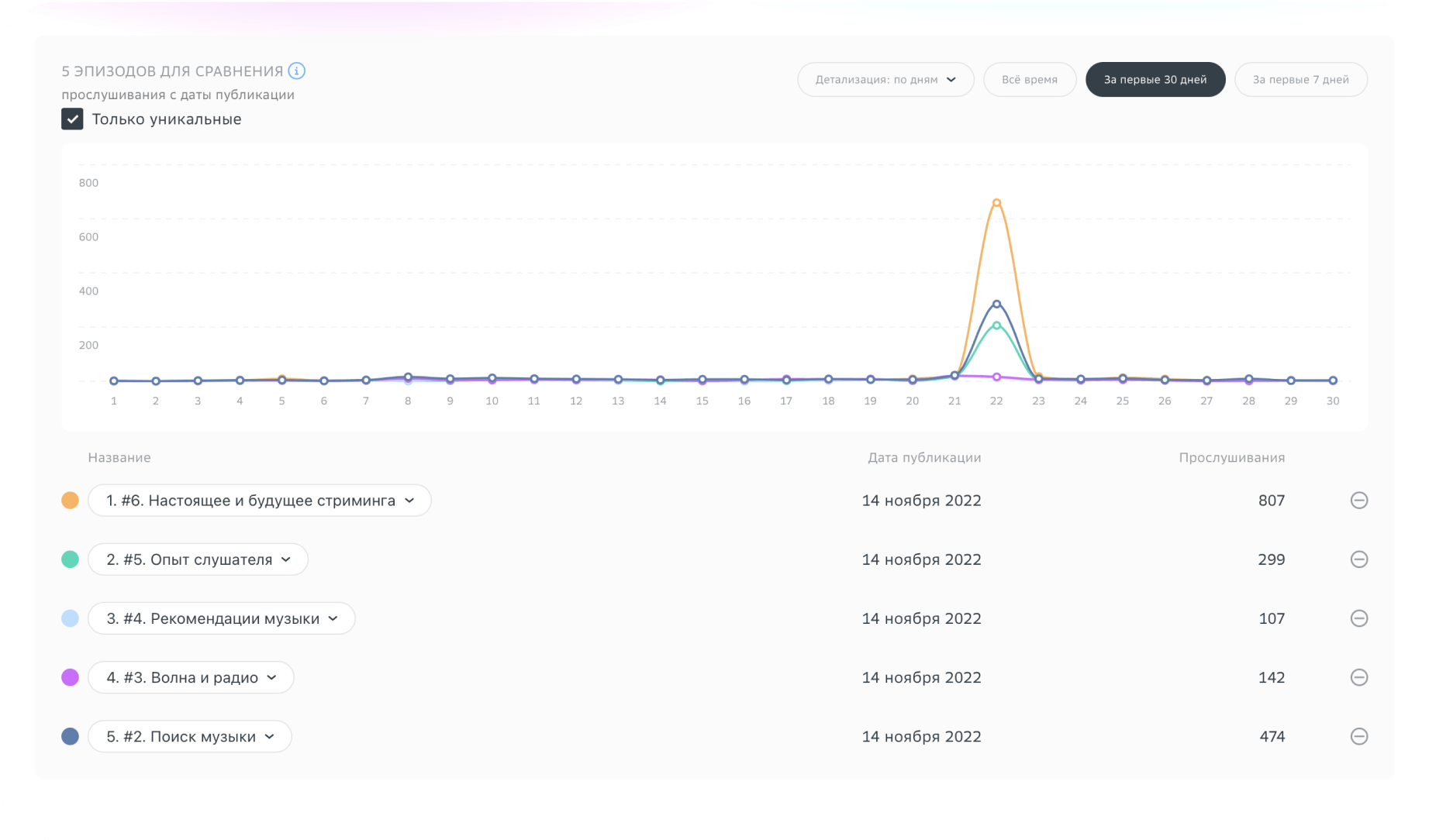Toggle the Только уникальные checkbox
The width and height of the screenshot is (1429, 840).
(x=72, y=119)
